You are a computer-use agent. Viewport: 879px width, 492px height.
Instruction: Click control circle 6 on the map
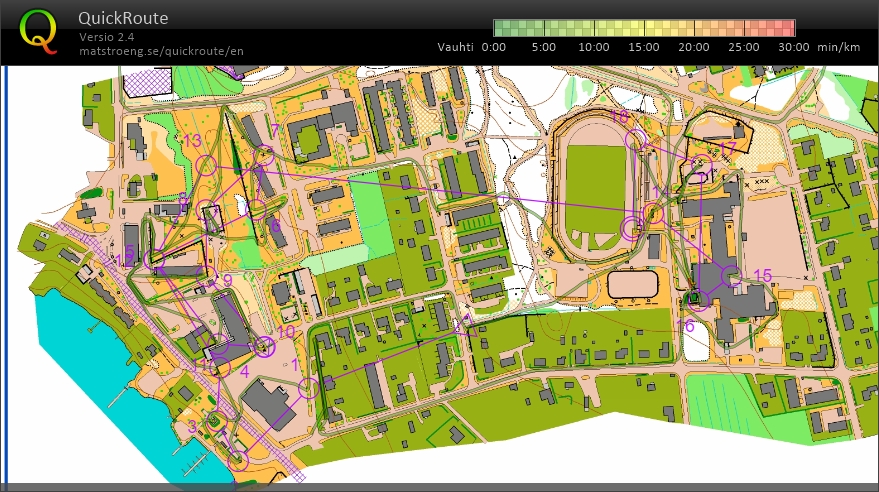(x=256, y=210)
